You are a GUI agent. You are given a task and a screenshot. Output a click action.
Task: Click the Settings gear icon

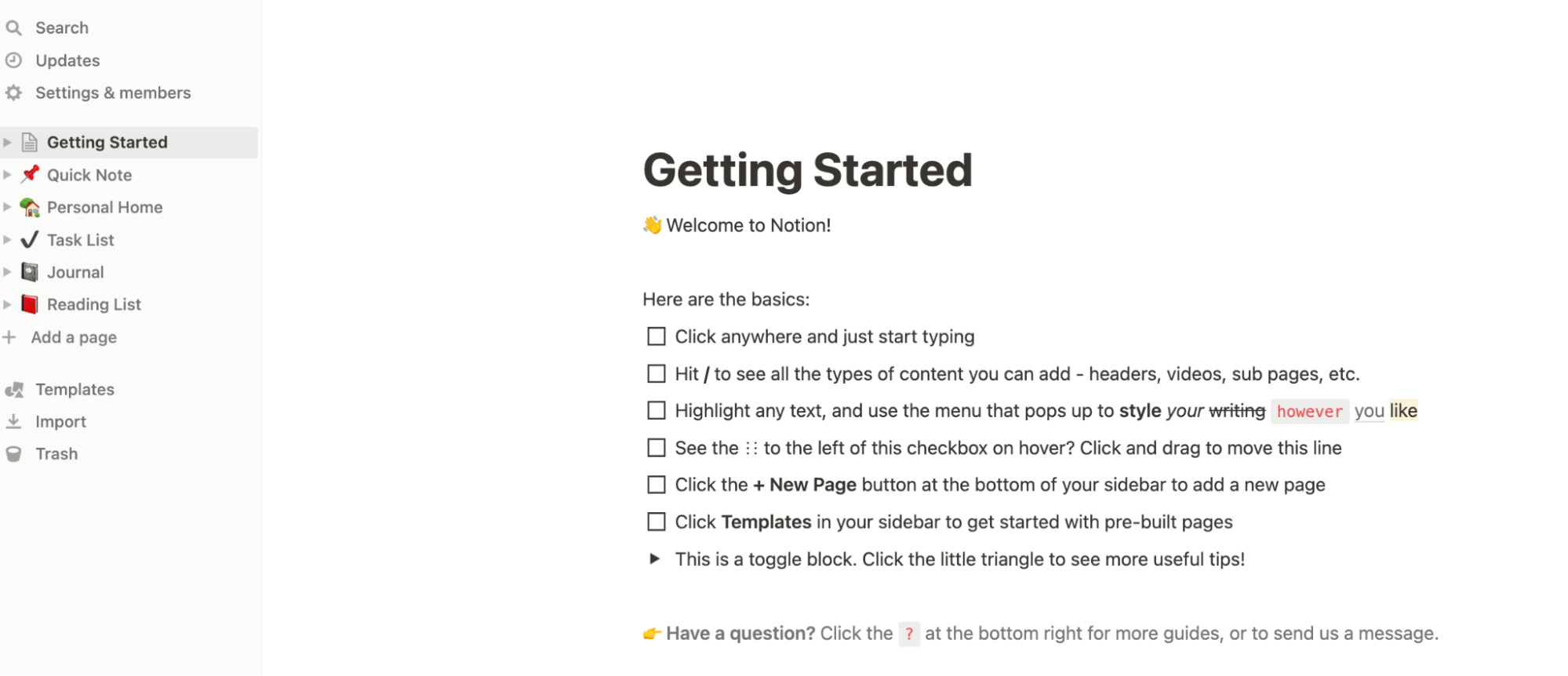13,93
